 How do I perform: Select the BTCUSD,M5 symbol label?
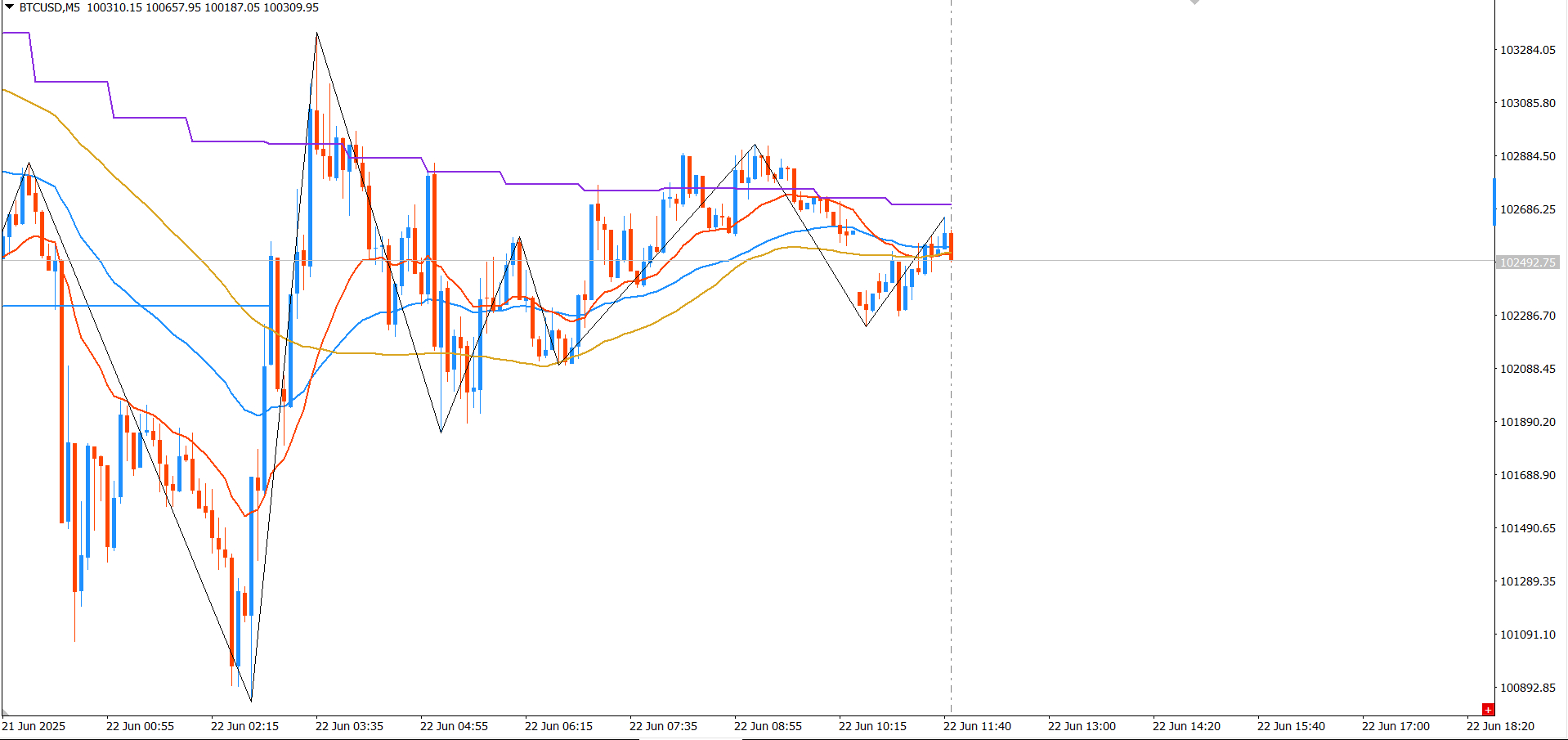(x=50, y=7)
